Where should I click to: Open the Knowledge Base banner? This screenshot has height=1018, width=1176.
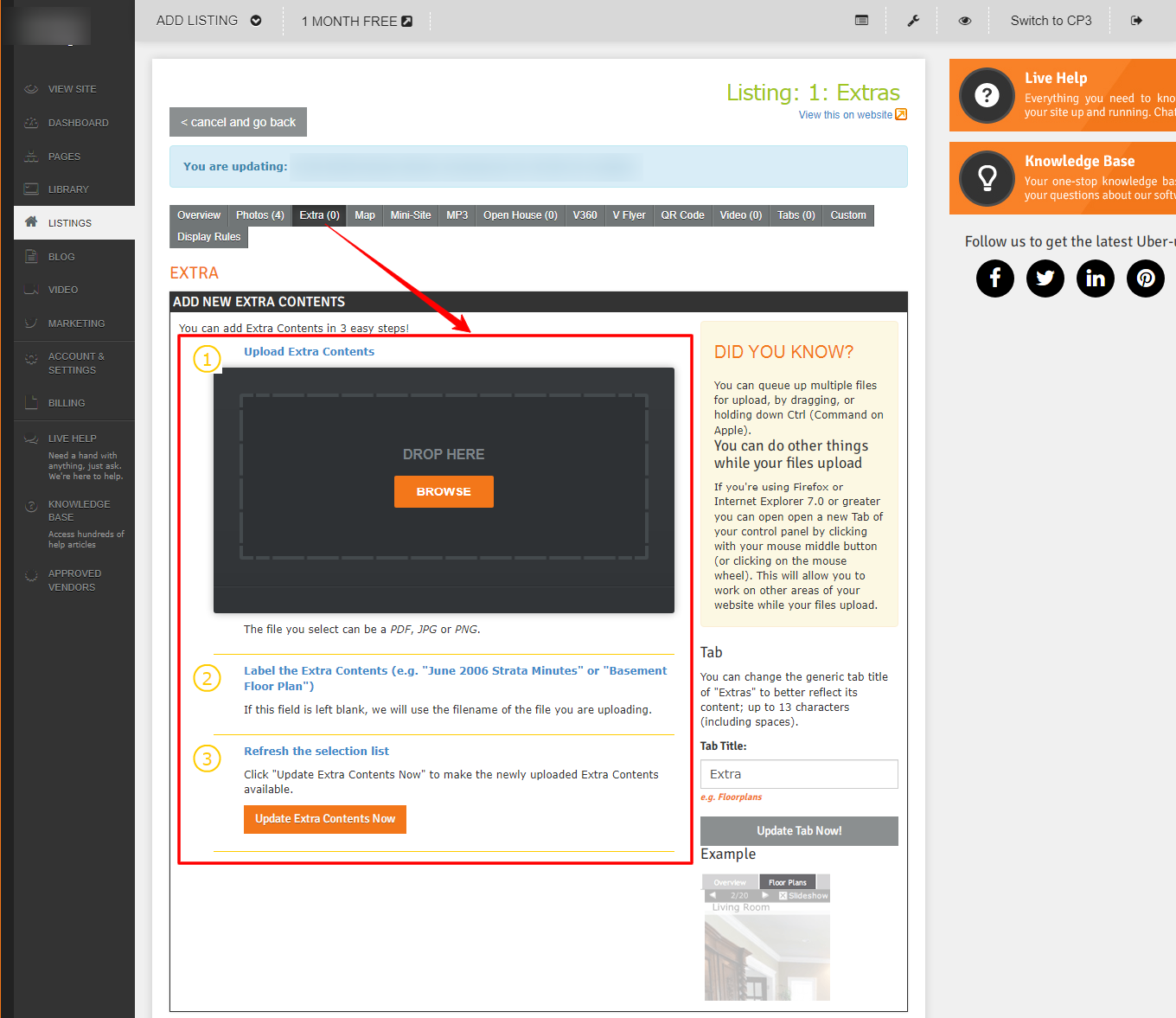point(1063,178)
